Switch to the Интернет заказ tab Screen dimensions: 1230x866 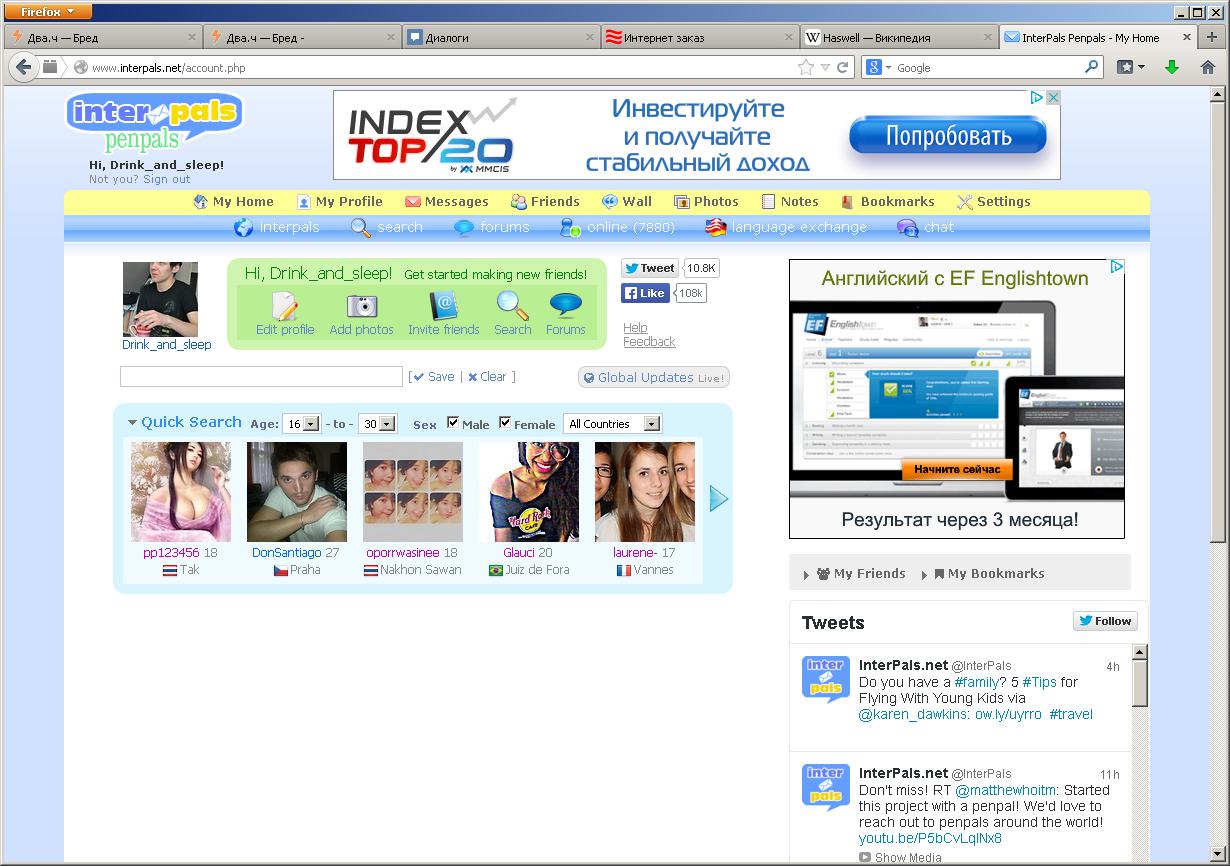pos(700,38)
